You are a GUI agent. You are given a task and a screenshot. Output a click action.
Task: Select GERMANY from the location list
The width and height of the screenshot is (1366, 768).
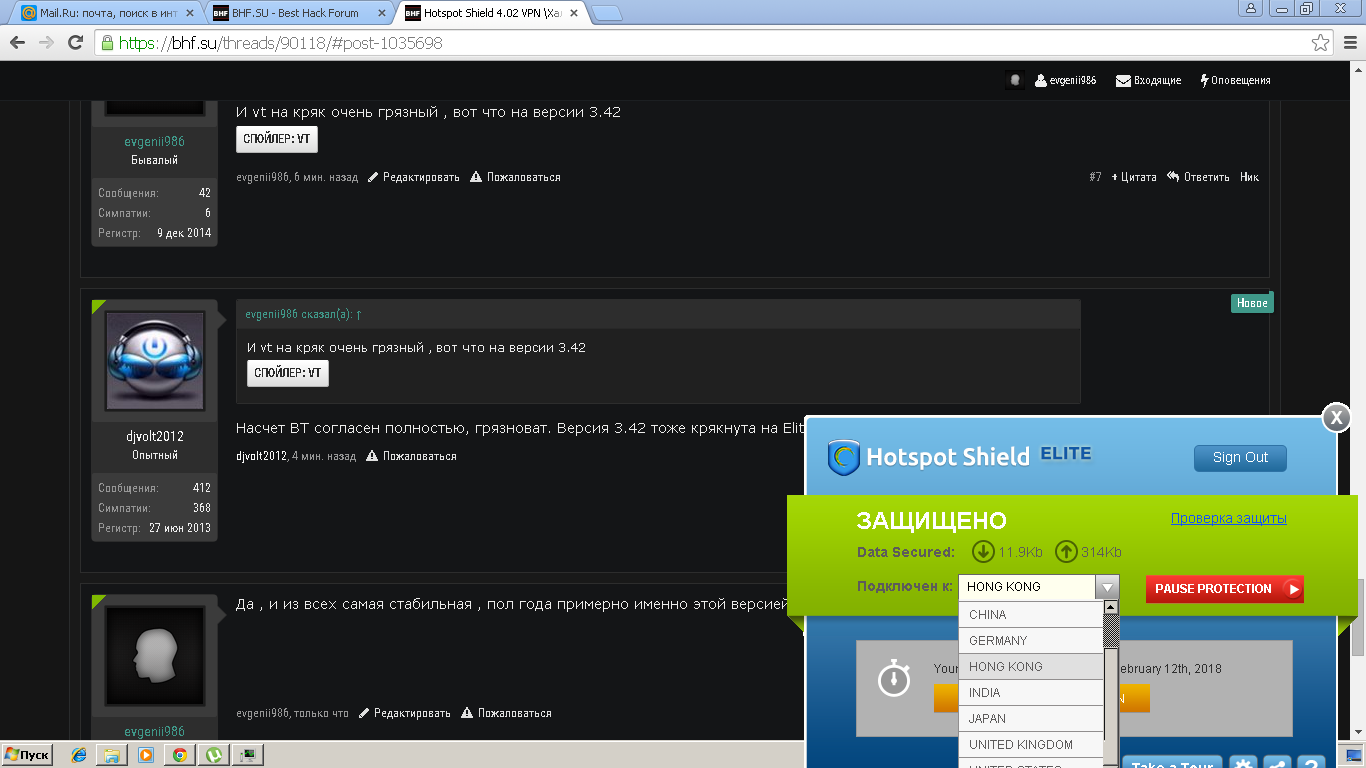(1030, 641)
